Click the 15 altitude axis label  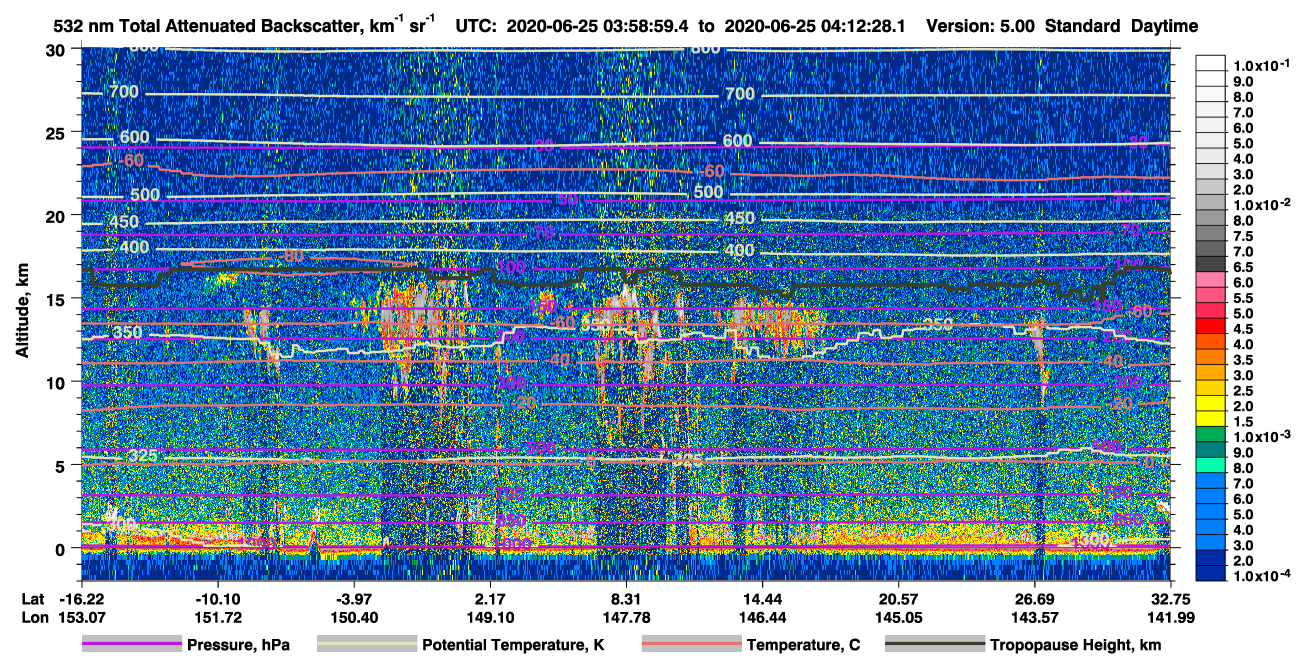[x=56, y=298]
